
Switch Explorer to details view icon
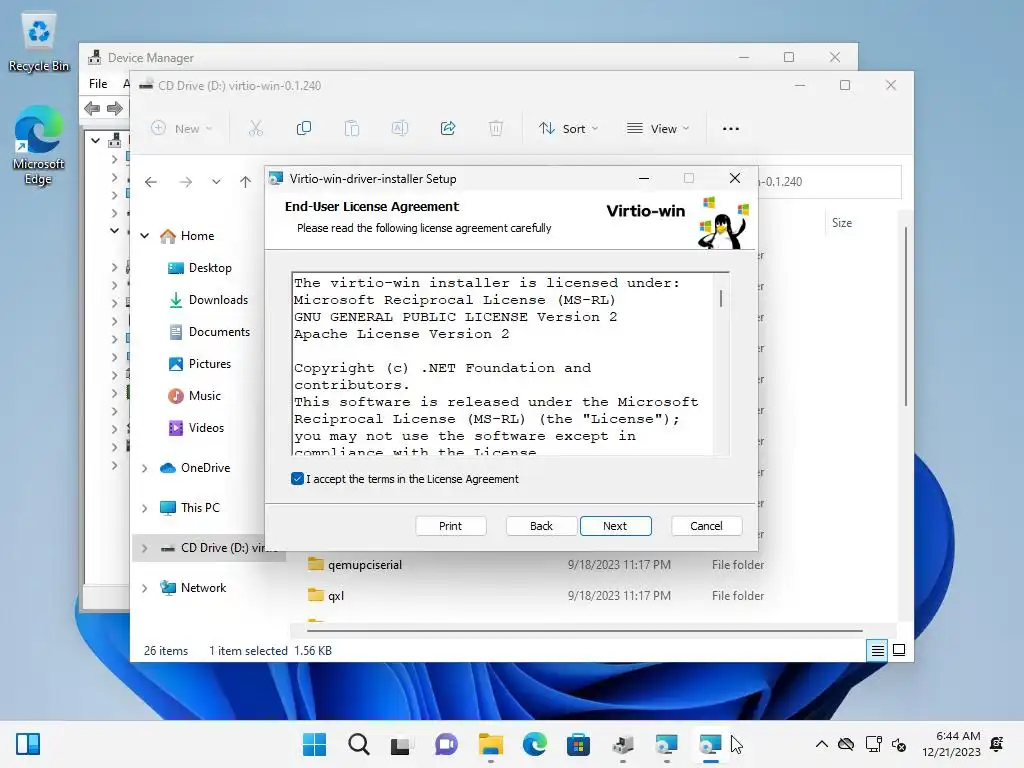tap(877, 650)
